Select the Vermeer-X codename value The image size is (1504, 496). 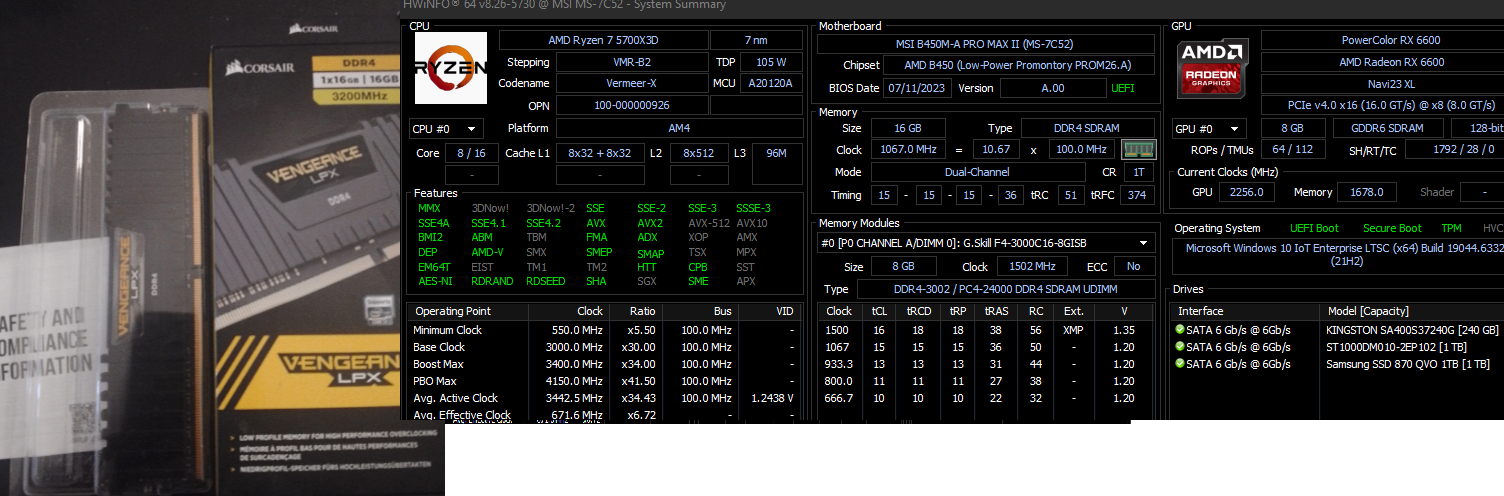point(630,83)
